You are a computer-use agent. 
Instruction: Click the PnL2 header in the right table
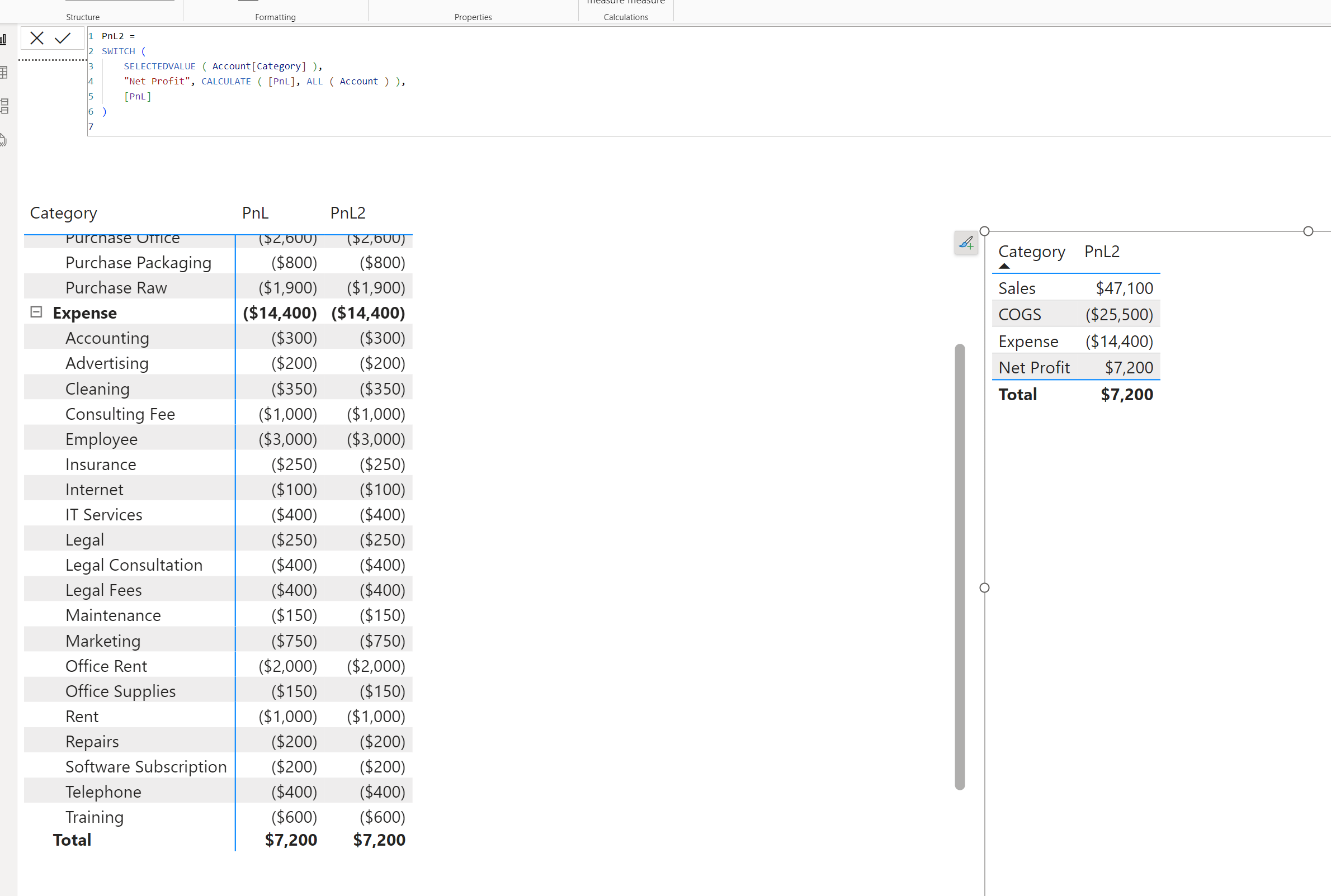coord(1102,252)
